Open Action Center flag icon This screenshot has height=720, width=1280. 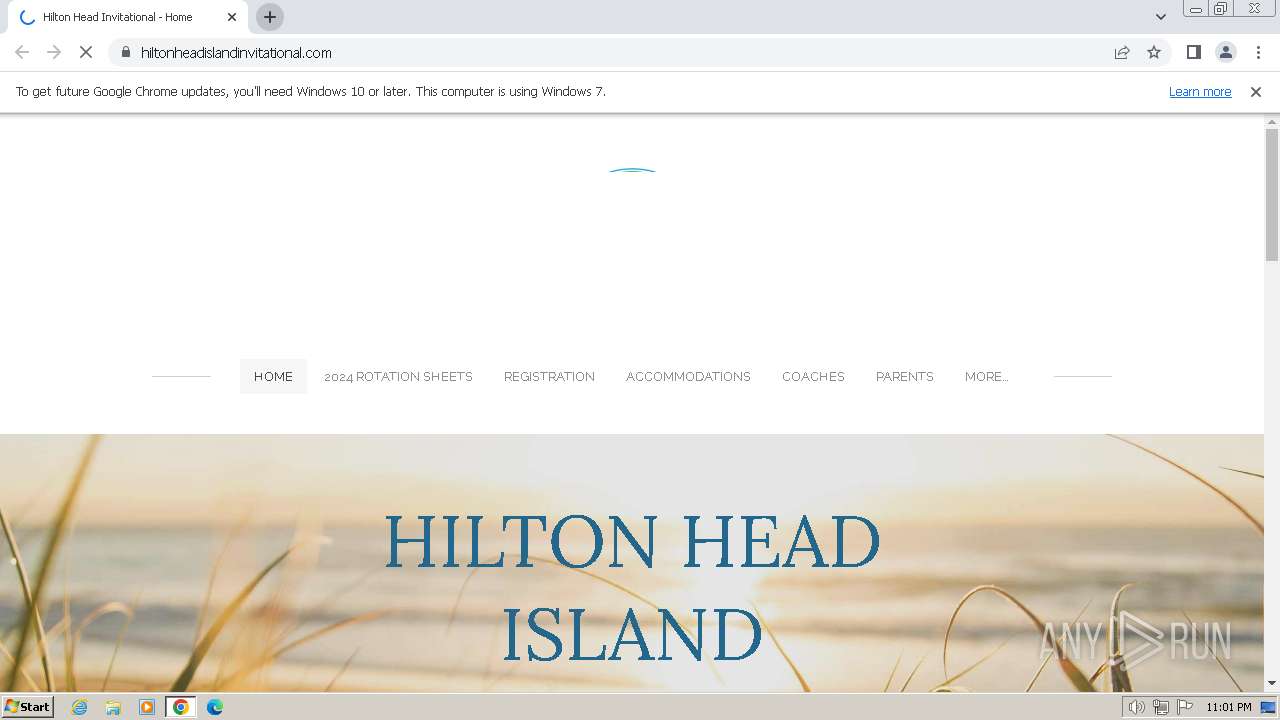pos(1185,707)
